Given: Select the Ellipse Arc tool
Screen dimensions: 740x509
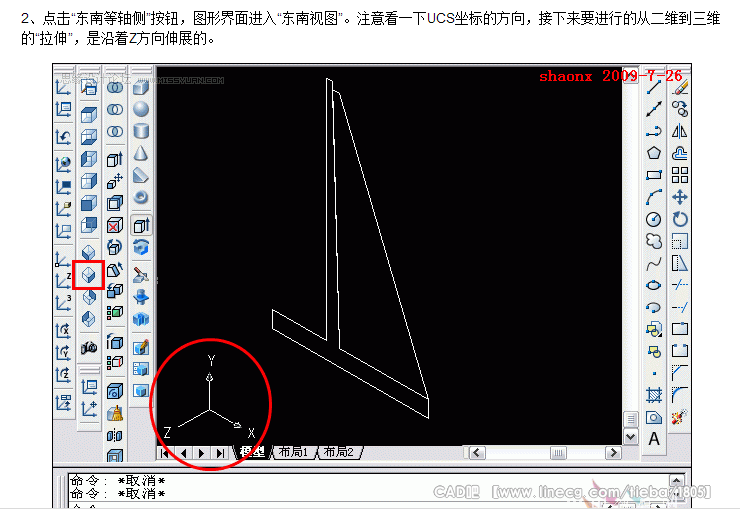Looking at the screenshot, I should click(654, 308).
